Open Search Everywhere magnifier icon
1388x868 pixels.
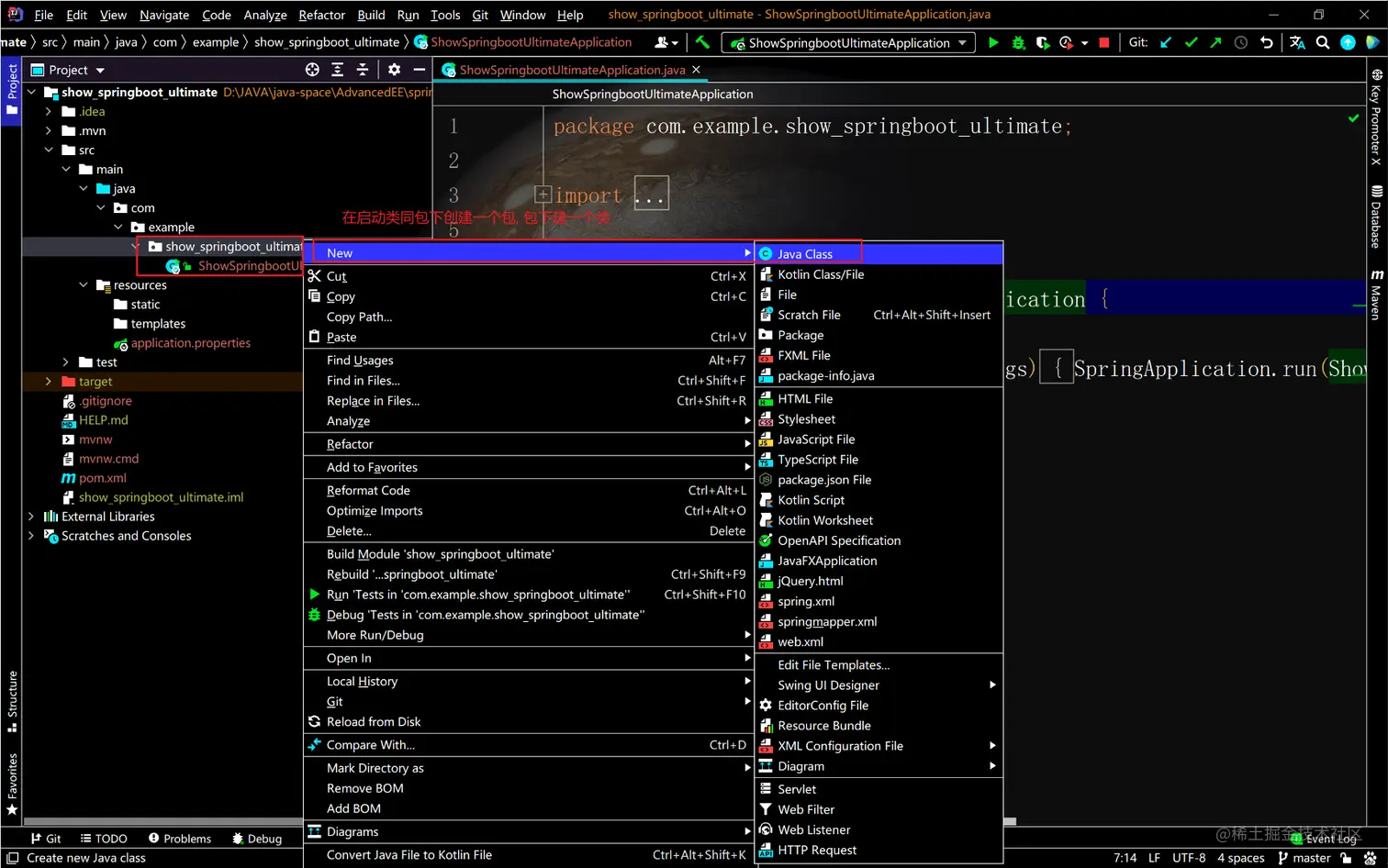point(1323,42)
